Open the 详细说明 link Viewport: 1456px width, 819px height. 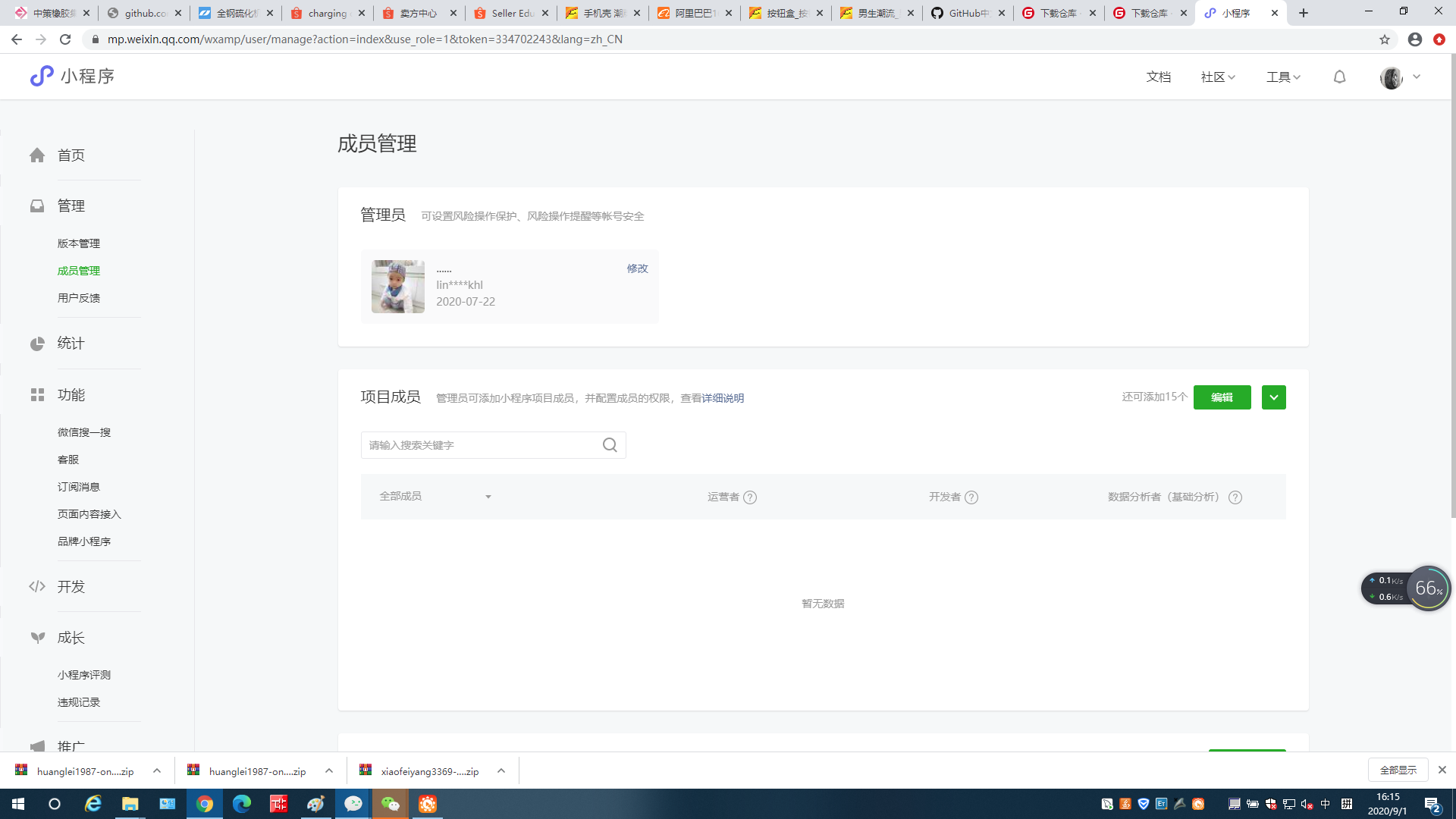tap(723, 398)
